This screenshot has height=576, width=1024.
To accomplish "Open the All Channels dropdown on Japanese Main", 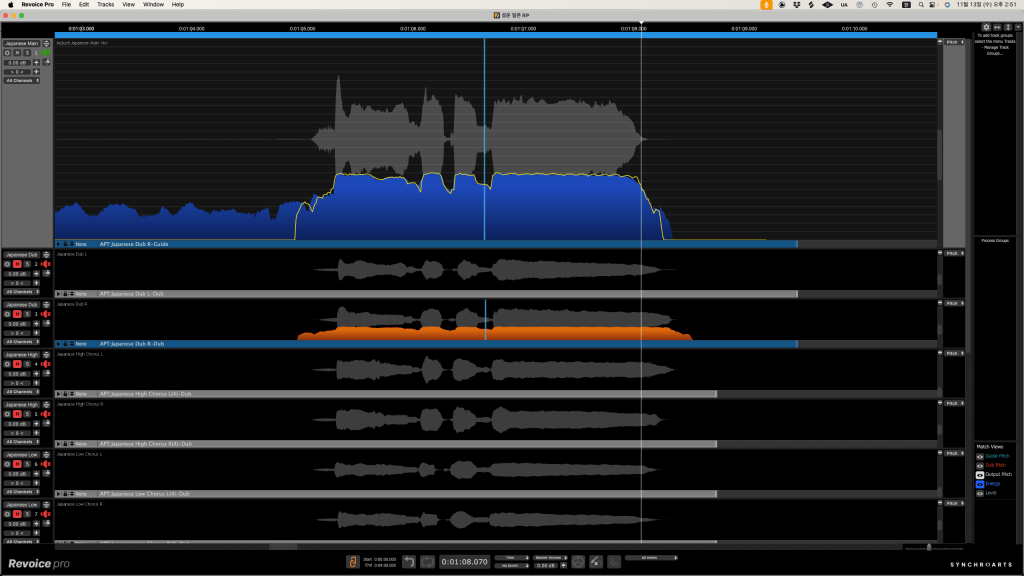I will click(x=20, y=81).
